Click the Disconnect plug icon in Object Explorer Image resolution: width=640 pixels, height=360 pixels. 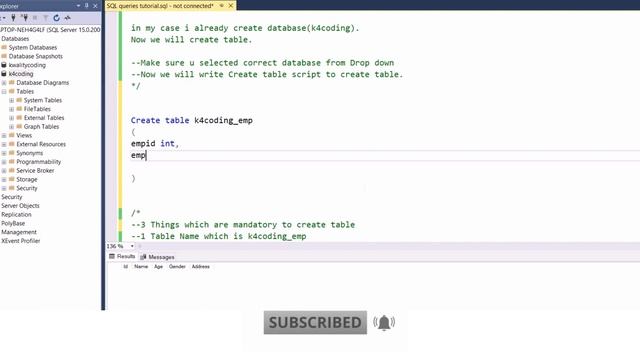pyautogui.click(x=24, y=18)
